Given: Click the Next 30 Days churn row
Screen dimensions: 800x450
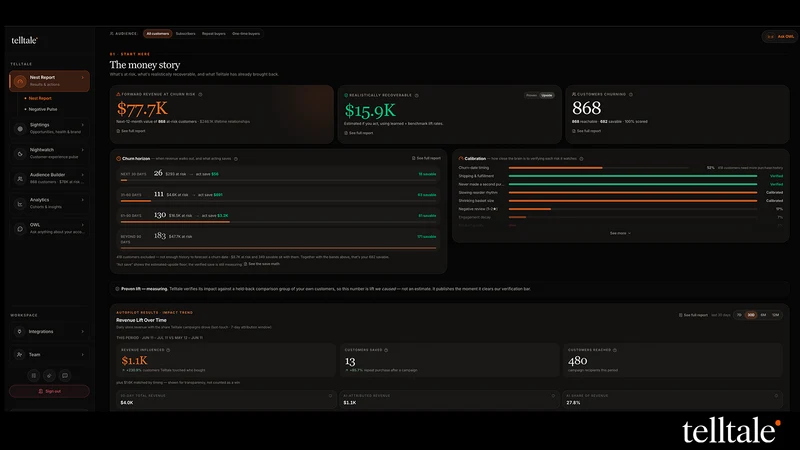Looking at the screenshot, I should (279, 174).
